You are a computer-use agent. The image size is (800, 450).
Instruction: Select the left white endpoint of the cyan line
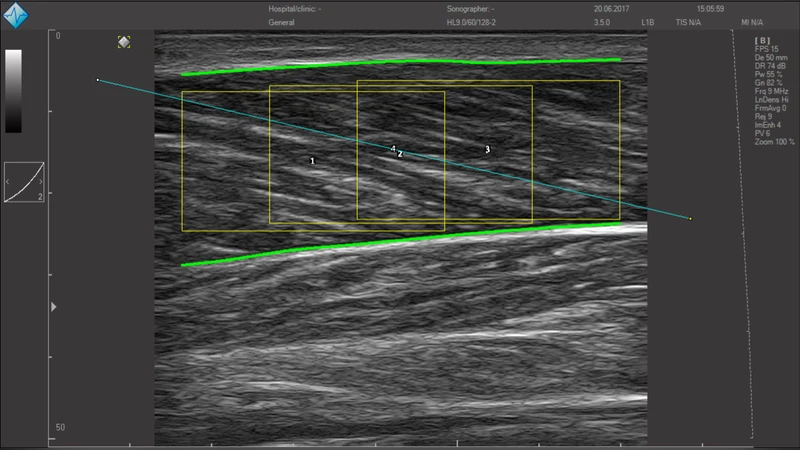coord(97,80)
